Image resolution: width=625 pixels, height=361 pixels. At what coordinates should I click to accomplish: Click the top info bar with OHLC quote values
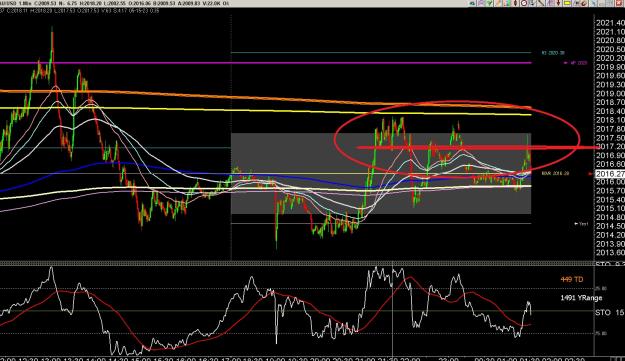tap(115, 3)
